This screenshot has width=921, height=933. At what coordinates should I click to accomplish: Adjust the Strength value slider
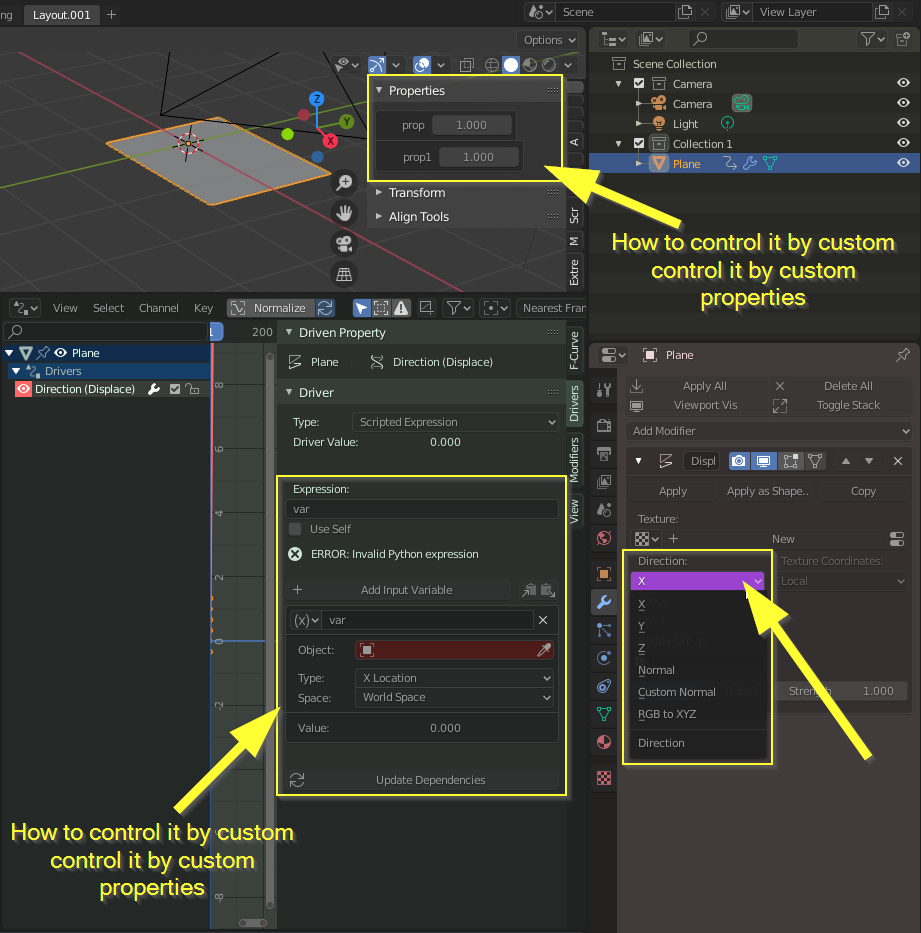point(841,691)
